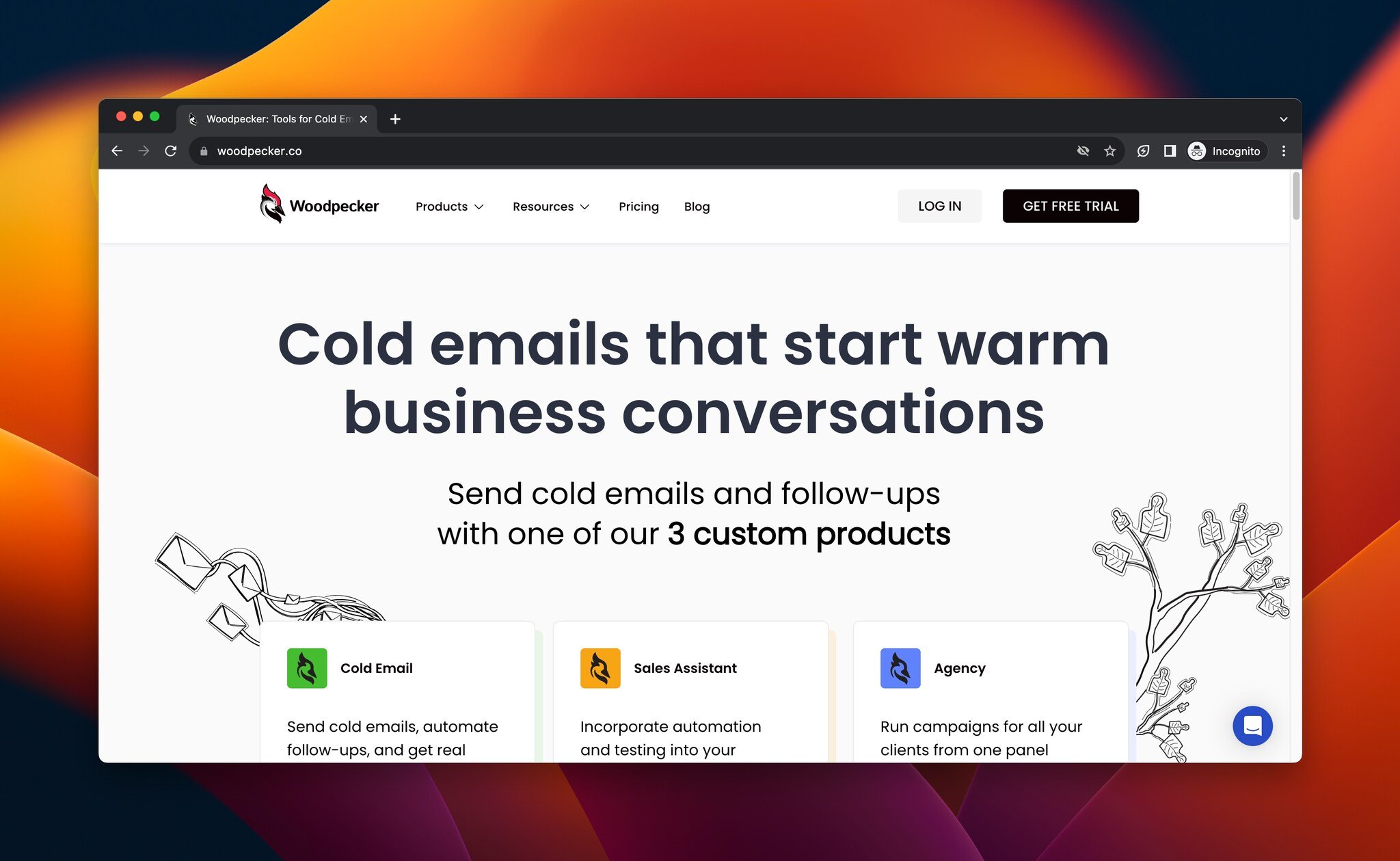
Task: Click the Blog menu item
Action: (x=697, y=206)
